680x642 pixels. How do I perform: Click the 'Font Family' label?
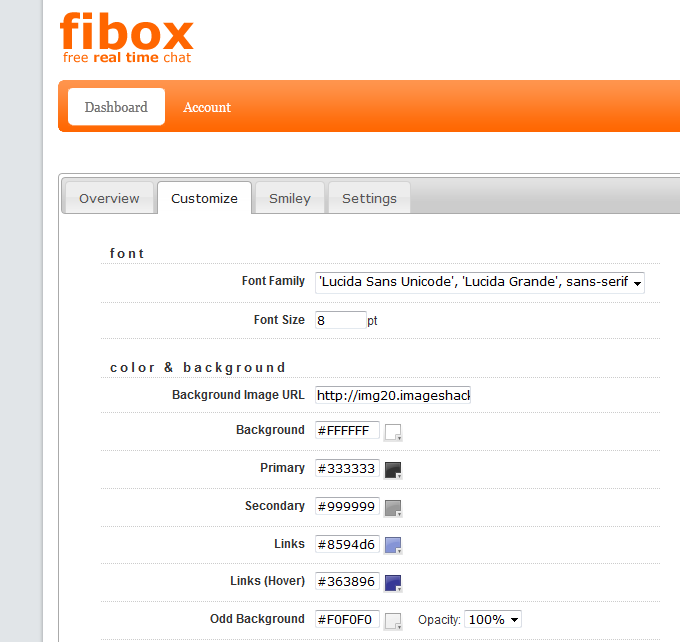273,281
